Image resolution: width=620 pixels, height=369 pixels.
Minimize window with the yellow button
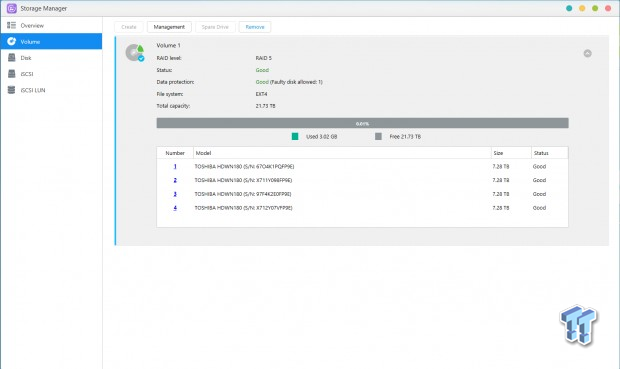pyautogui.click(x=582, y=8)
